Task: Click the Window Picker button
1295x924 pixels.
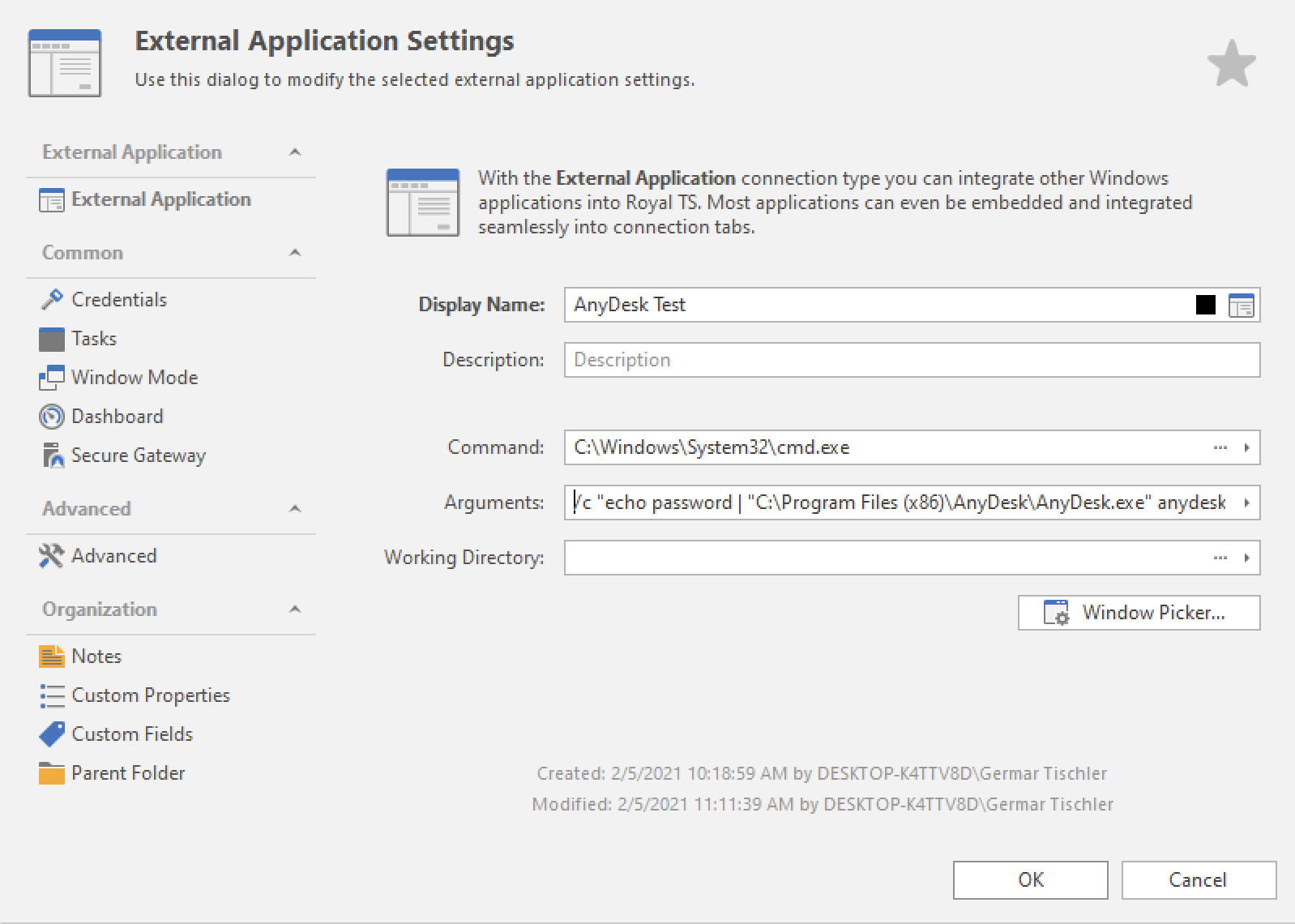Action: [x=1139, y=613]
